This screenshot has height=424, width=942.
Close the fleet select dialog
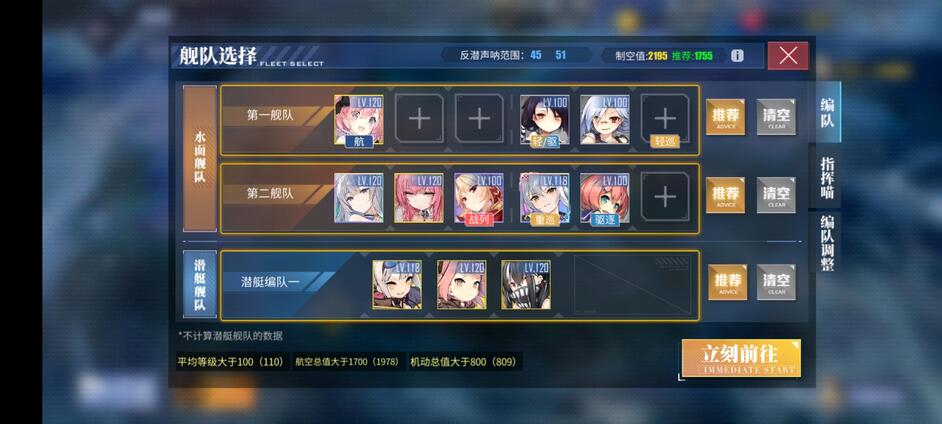788,56
